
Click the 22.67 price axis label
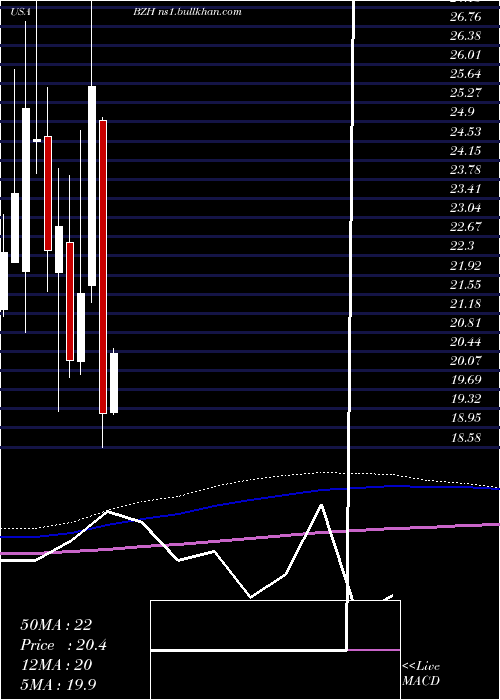point(466,227)
